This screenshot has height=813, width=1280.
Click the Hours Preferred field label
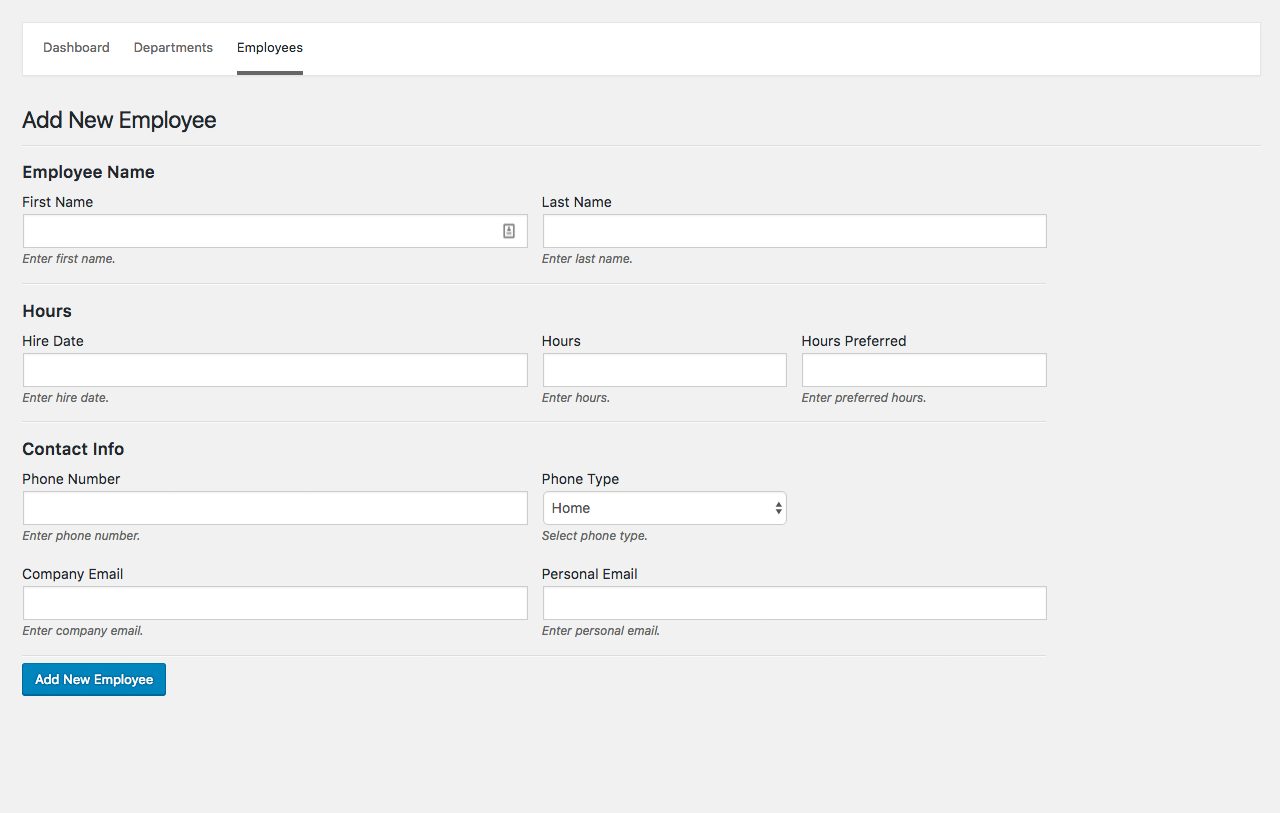(853, 341)
